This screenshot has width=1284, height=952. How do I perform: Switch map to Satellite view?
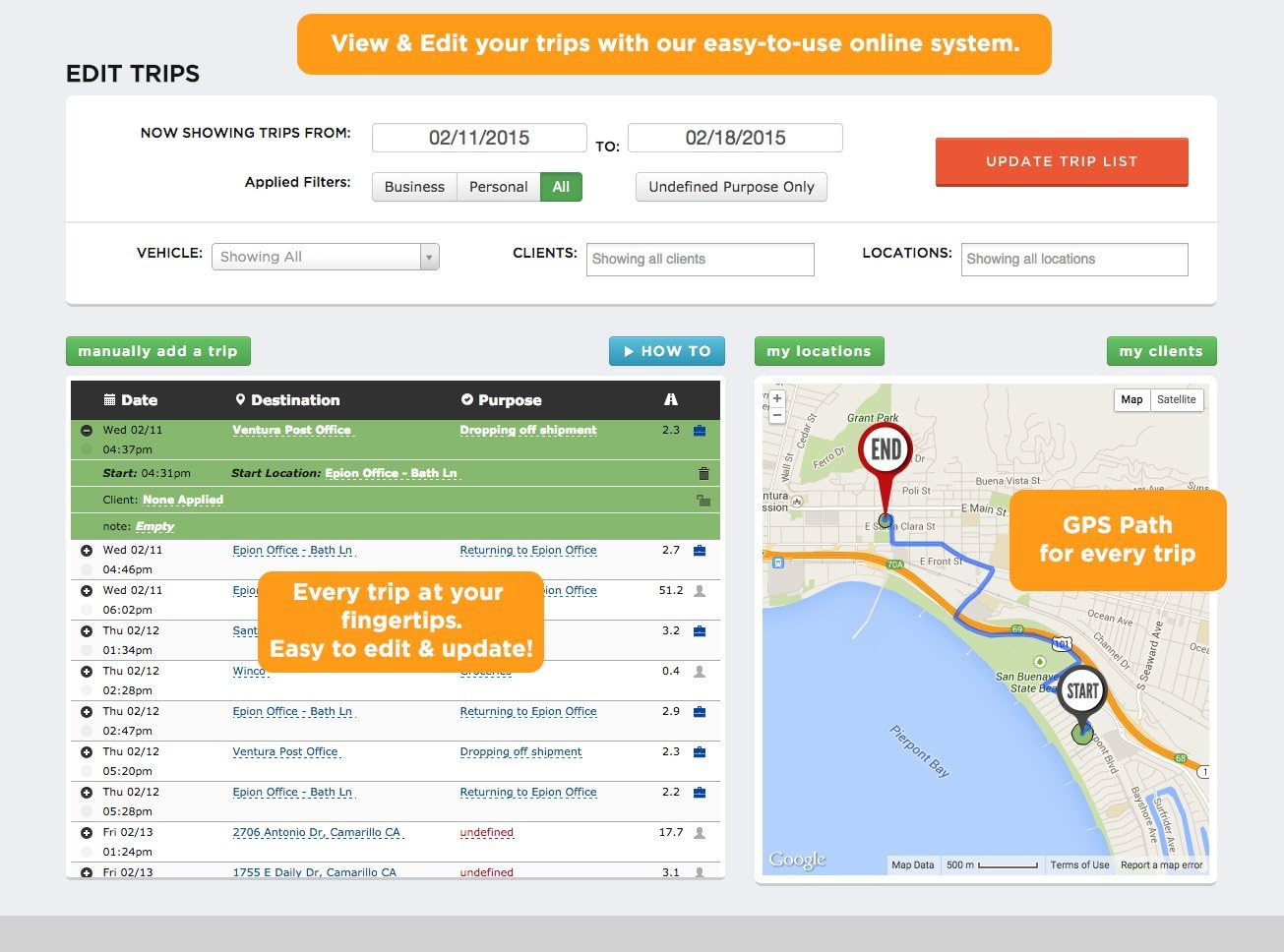click(1176, 399)
